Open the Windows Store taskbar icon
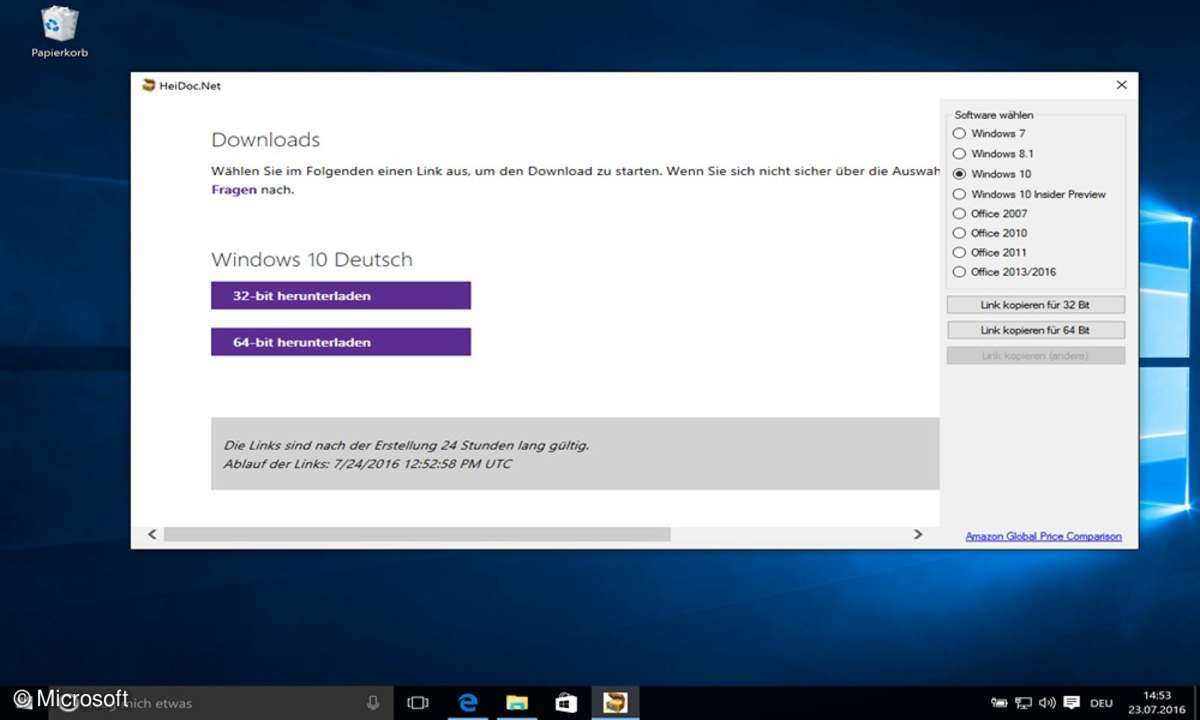 pyautogui.click(x=565, y=703)
